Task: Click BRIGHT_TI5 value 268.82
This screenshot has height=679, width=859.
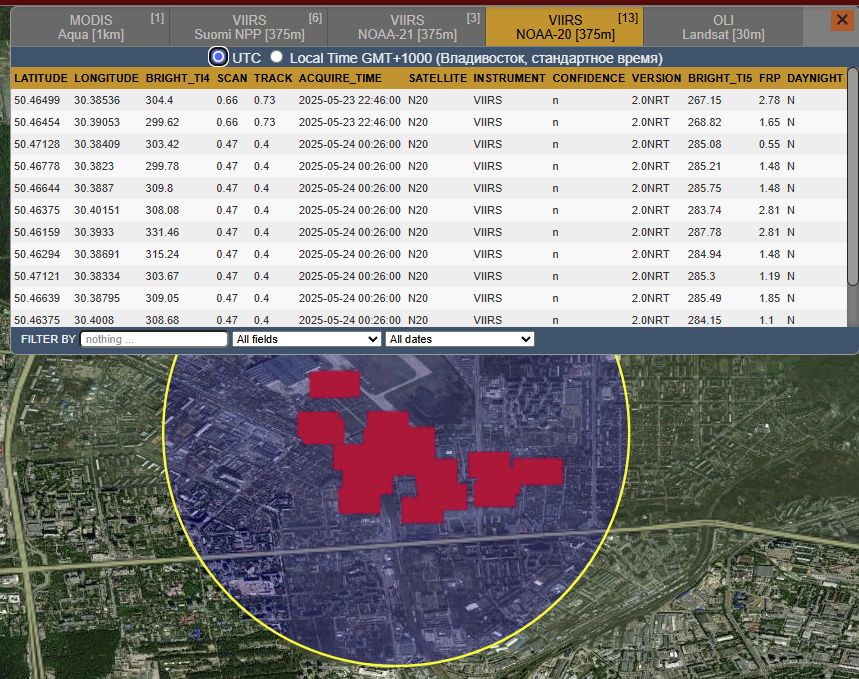Action: coord(705,122)
